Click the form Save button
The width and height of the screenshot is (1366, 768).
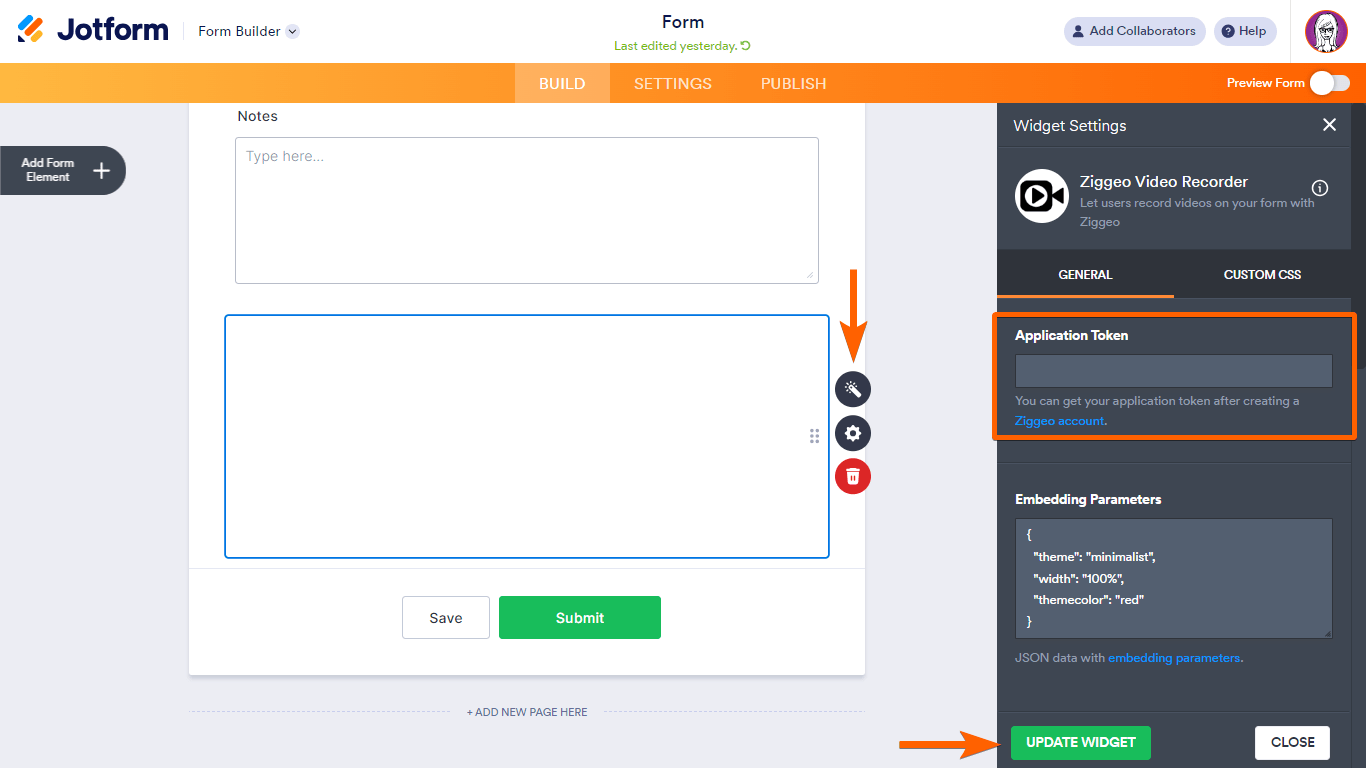(446, 618)
